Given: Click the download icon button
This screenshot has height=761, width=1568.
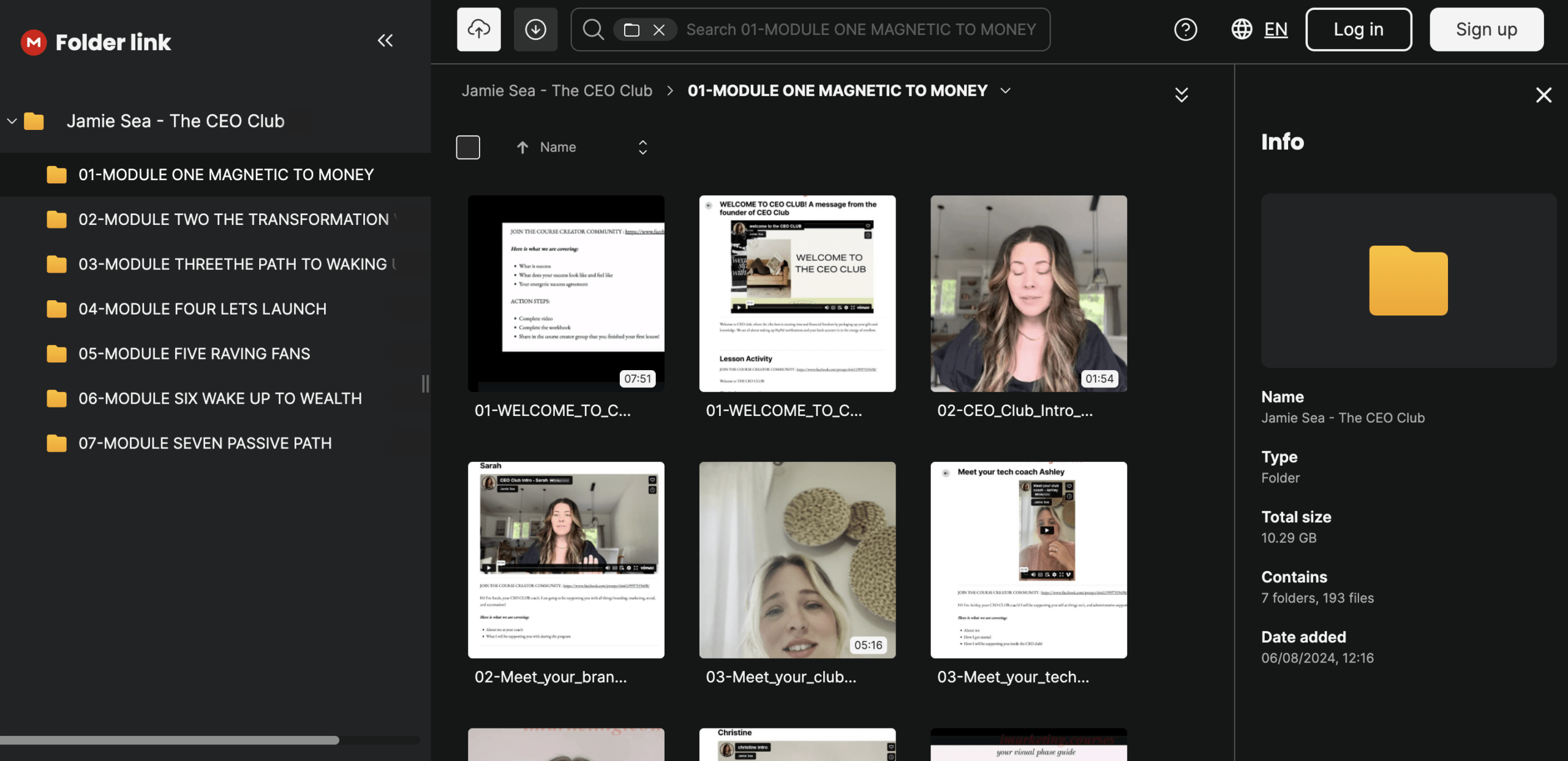Looking at the screenshot, I should (x=535, y=29).
